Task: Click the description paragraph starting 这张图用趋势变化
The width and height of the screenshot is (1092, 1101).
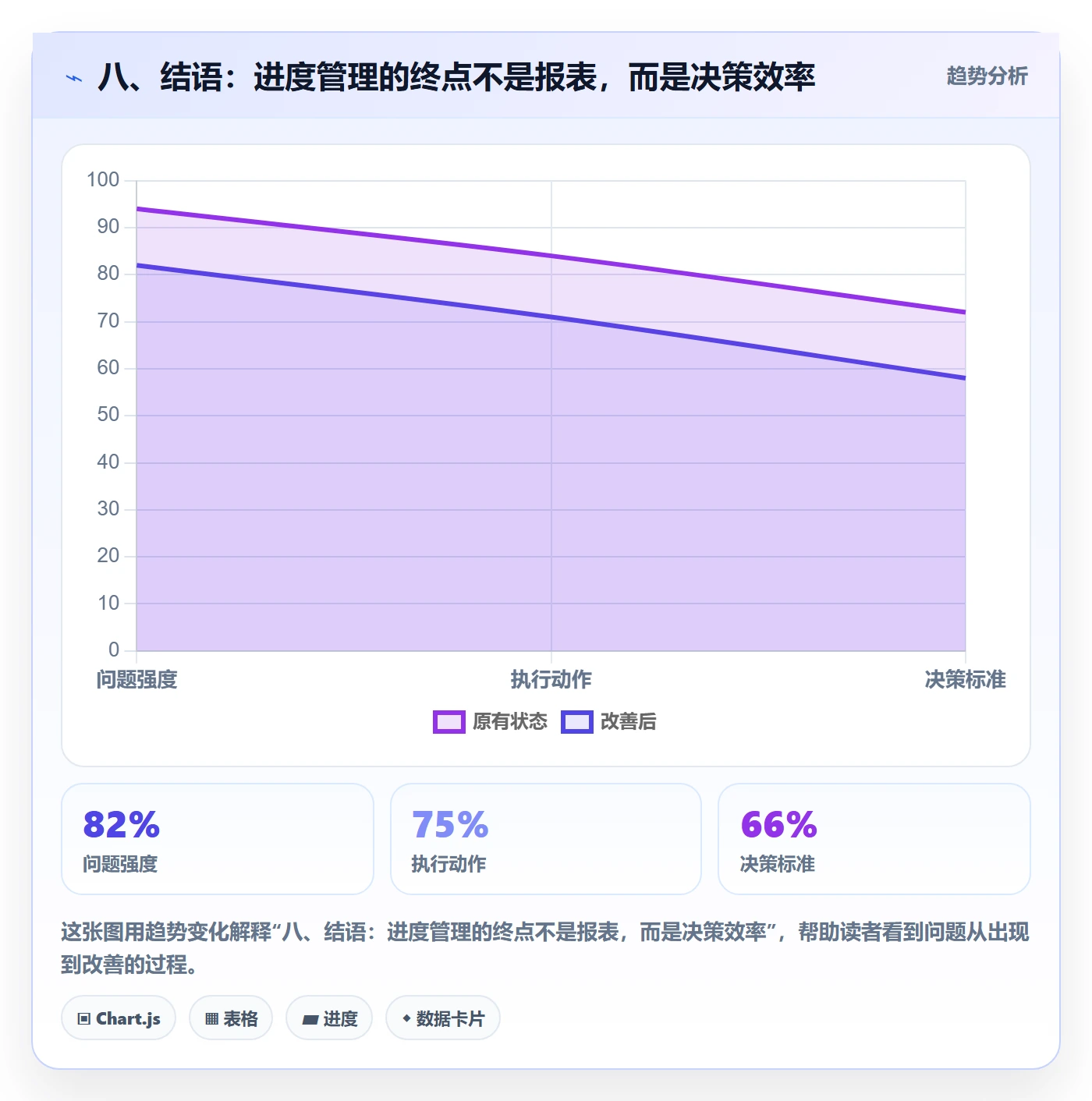Action: (545, 948)
